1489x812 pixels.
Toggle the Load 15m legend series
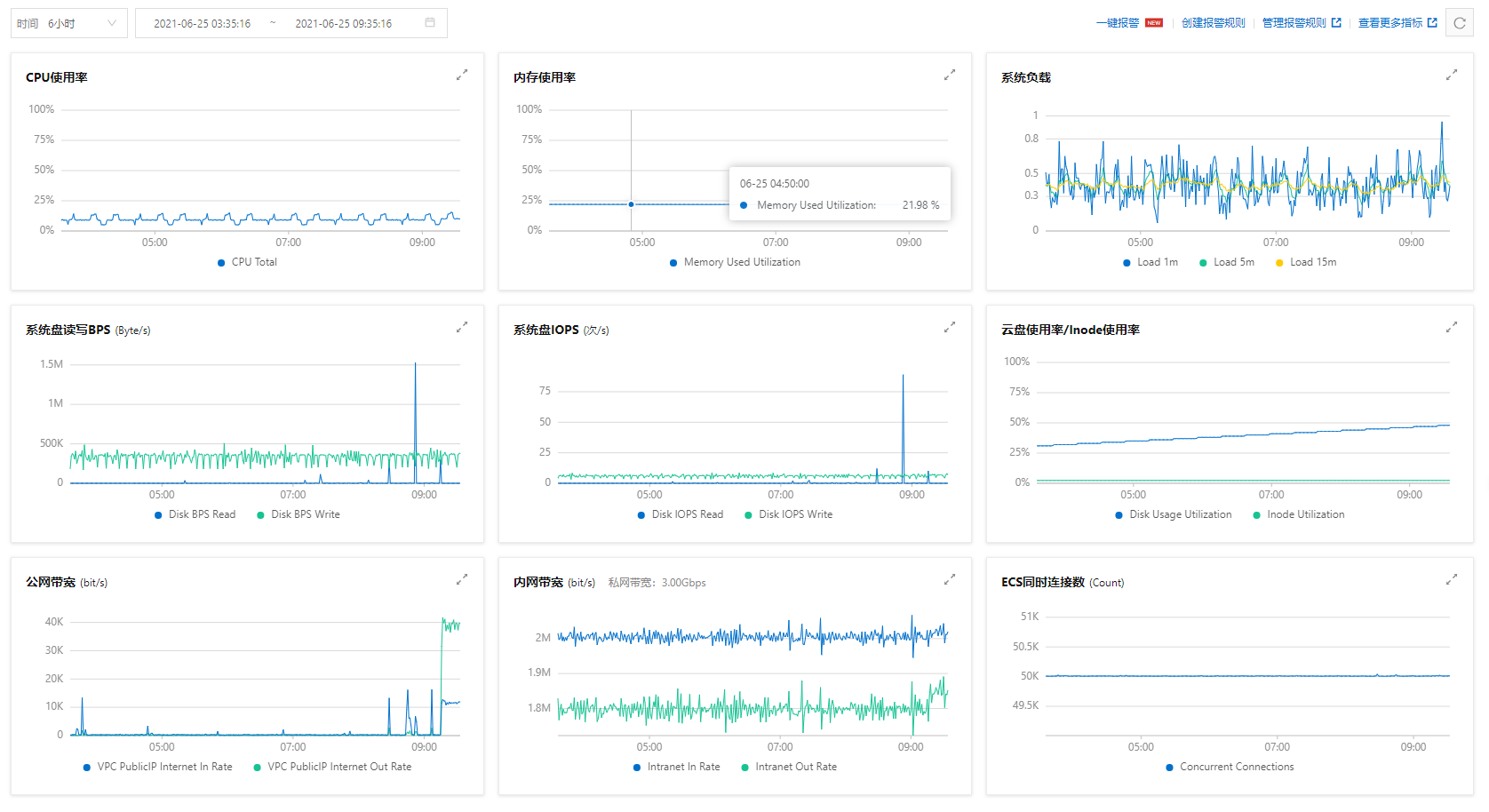click(1306, 262)
